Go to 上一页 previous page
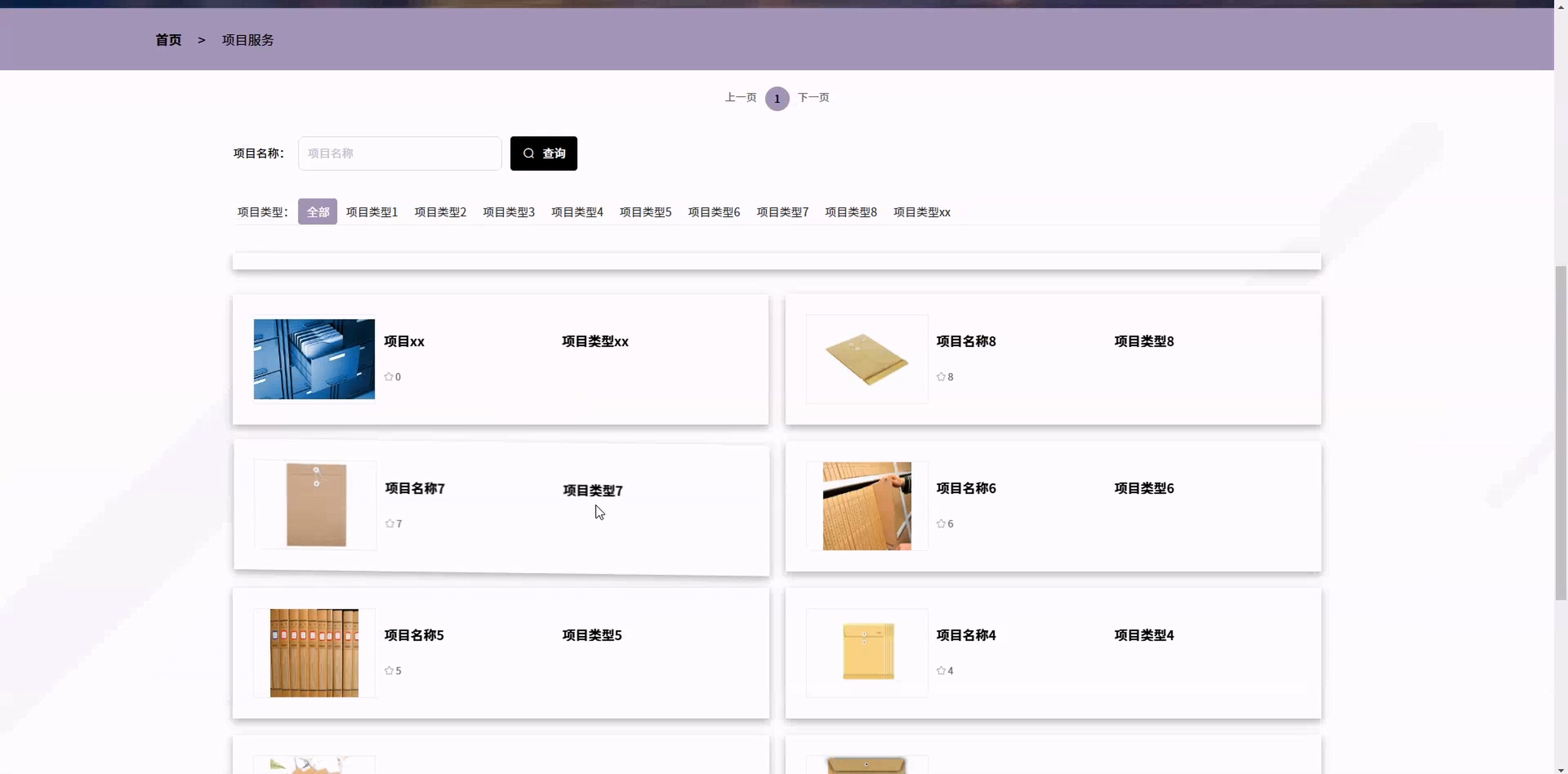Viewport: 1568px width, 774px height. [740, 97]
